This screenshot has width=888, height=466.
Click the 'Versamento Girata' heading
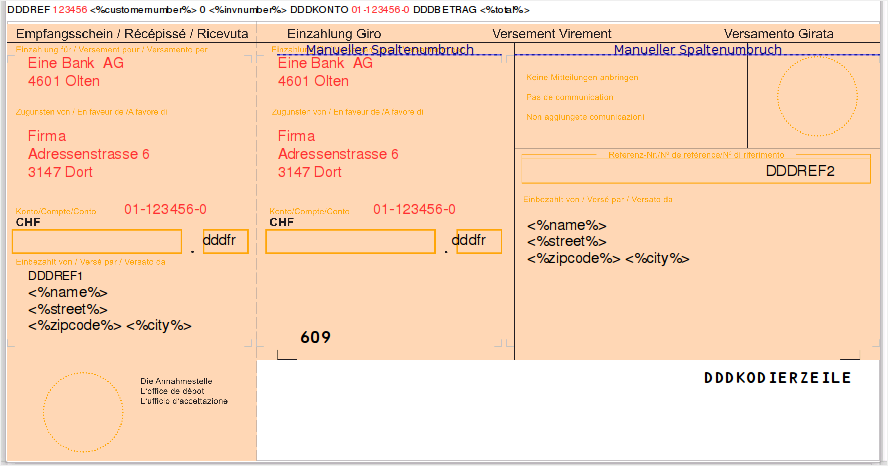point(778,34)
